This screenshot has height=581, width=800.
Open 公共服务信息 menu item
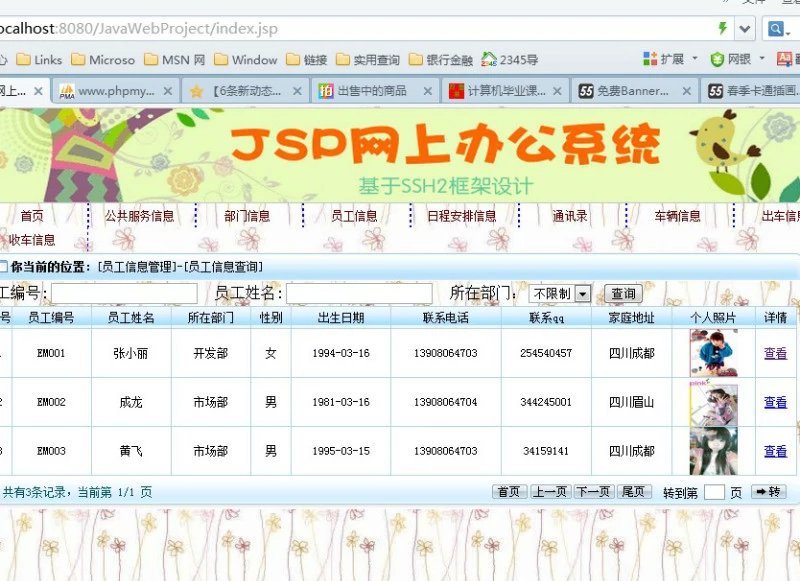pos(139,216)
